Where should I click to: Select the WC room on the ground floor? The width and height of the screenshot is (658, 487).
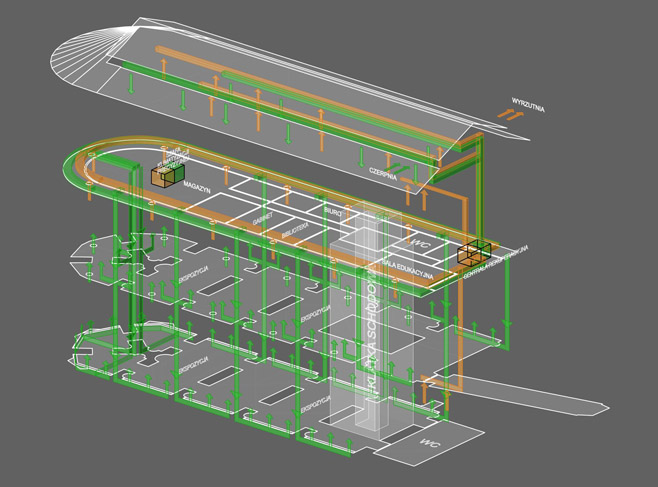point(431,441)
